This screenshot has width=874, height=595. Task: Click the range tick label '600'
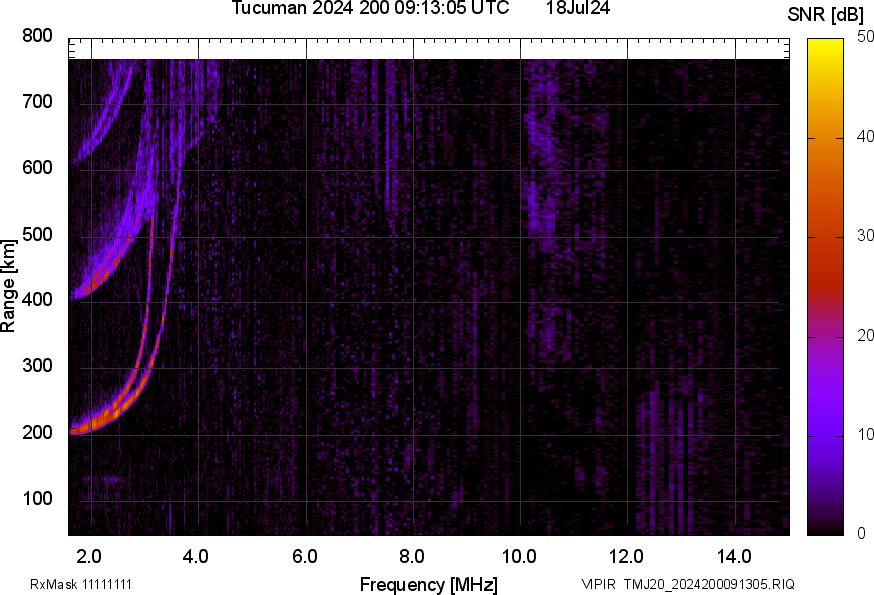(37, 168)
